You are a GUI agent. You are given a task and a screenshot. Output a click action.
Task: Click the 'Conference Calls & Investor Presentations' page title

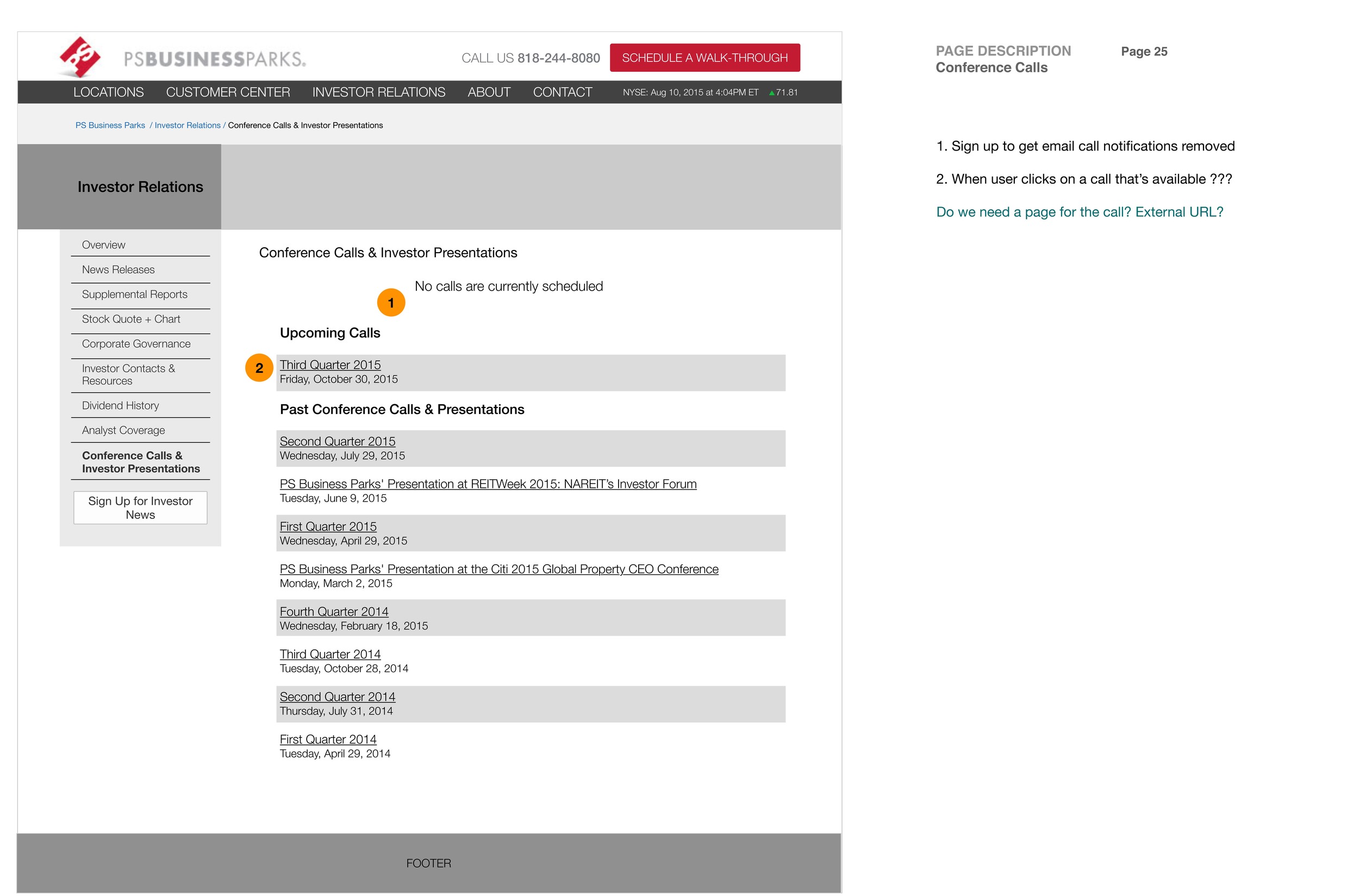[388, 253]
